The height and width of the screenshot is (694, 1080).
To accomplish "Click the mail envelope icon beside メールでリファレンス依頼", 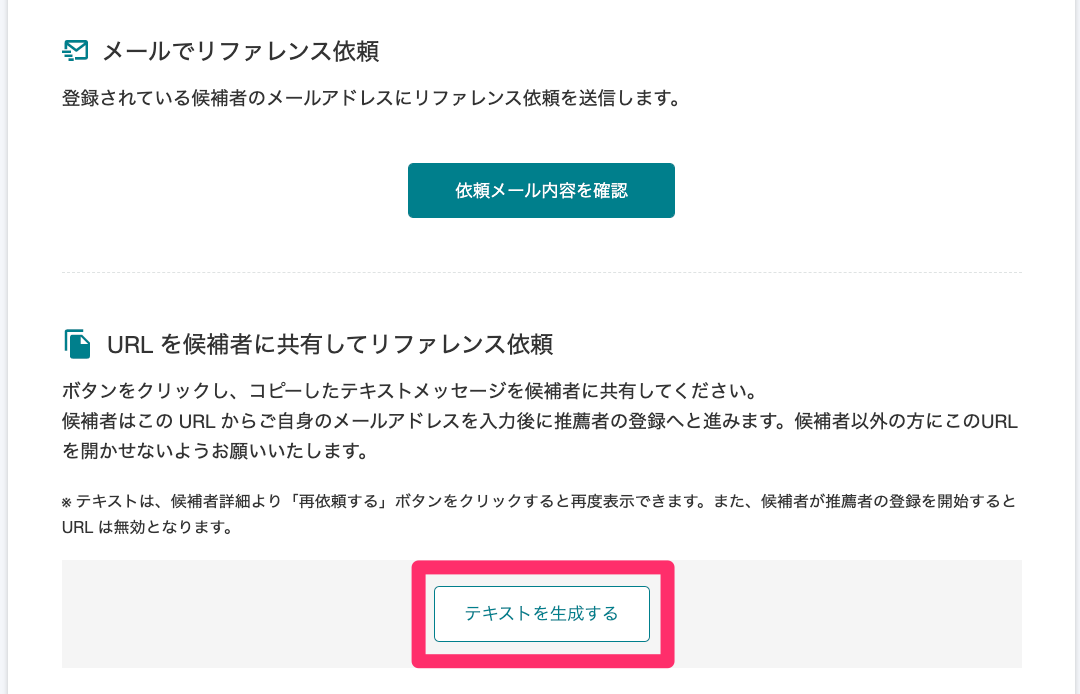I will point(75,51).
